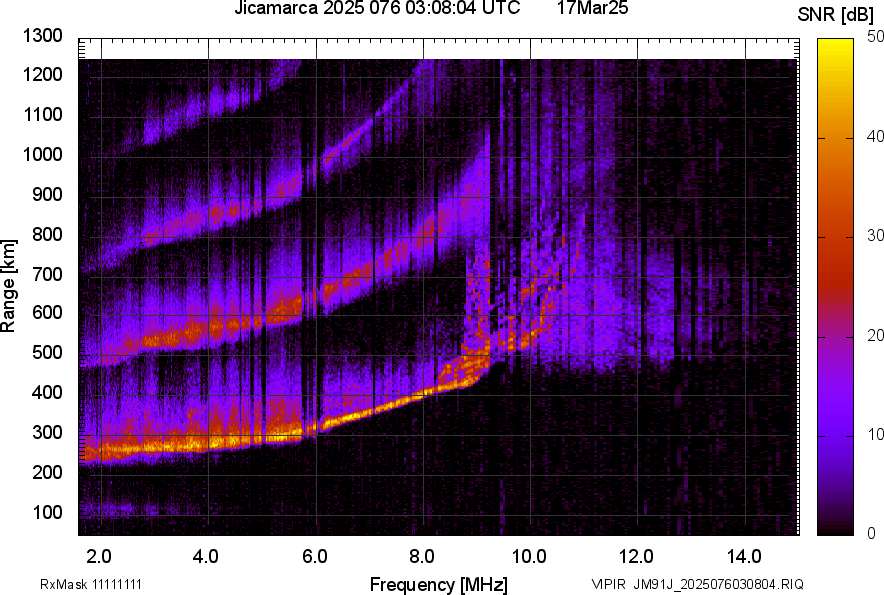Click the frequency tick label "14.0"
This screenshot has width=884, height=595.
coord(744,557)
